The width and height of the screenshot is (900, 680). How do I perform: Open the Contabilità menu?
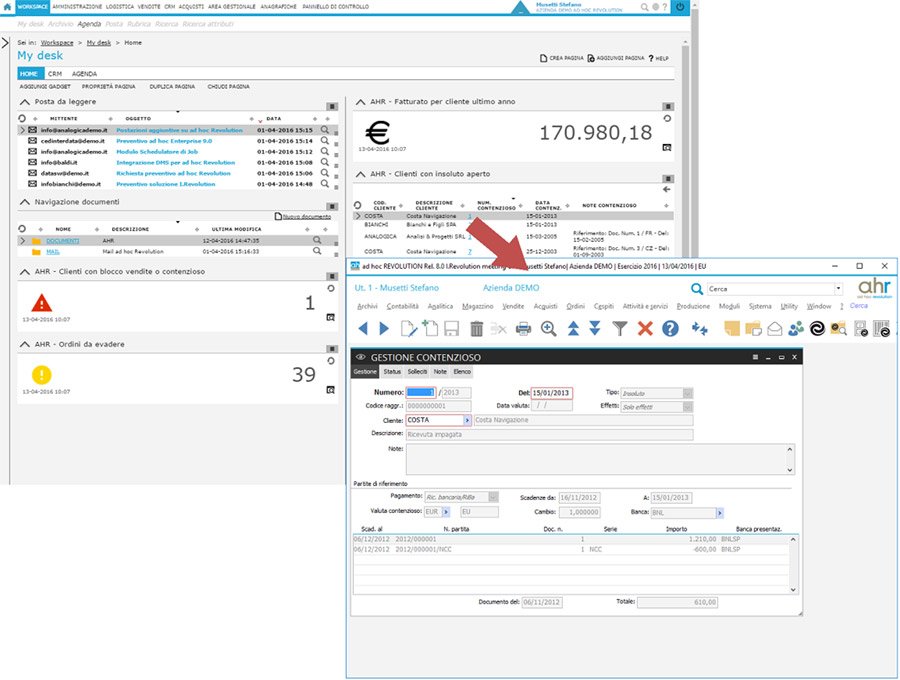click(x=403, y=307)
